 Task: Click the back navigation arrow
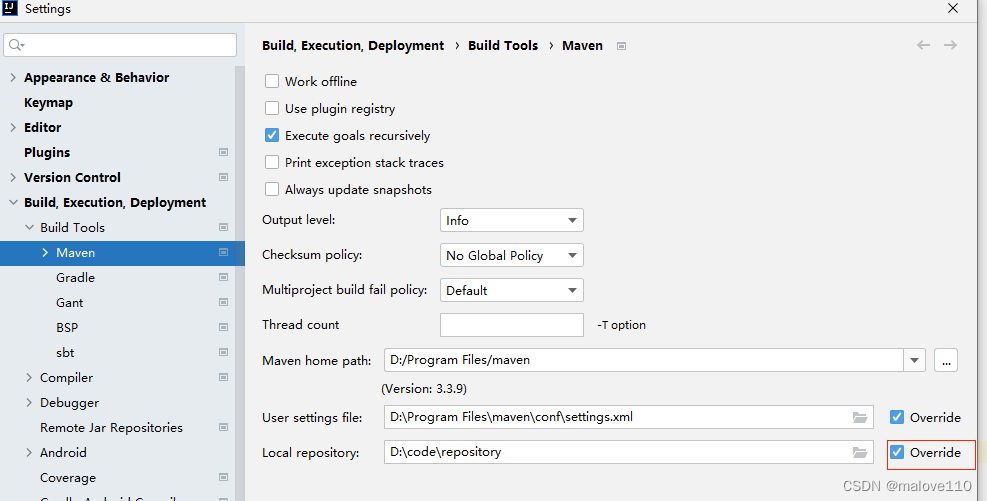pyautogui.click(x=923, y=45)
